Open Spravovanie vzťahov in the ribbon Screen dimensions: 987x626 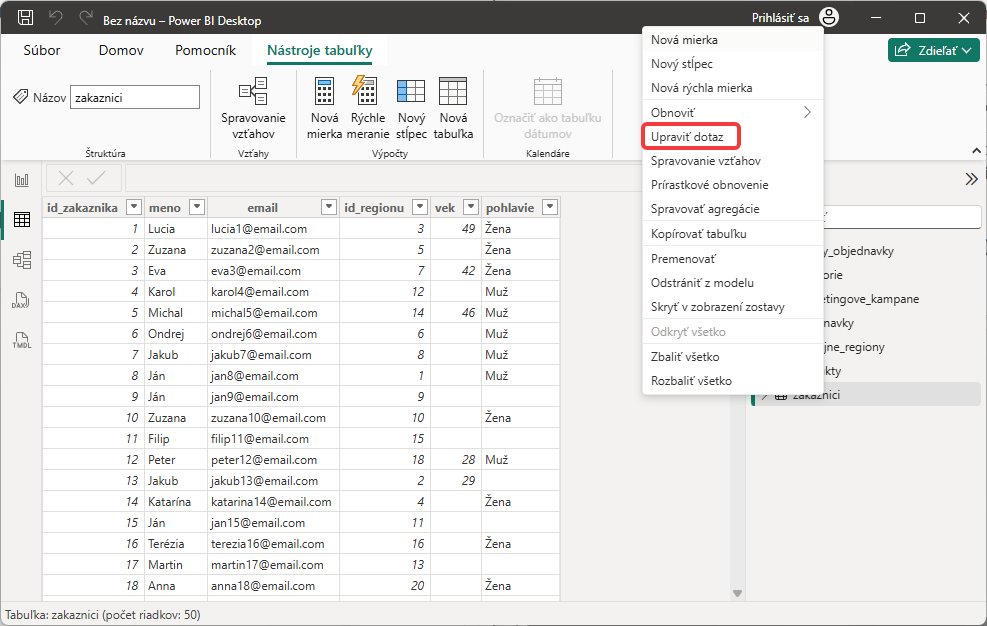click(253, 108)
